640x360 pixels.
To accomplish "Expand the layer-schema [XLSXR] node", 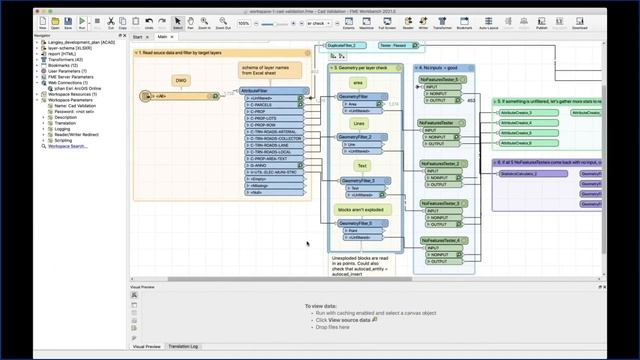I will 37,48.
